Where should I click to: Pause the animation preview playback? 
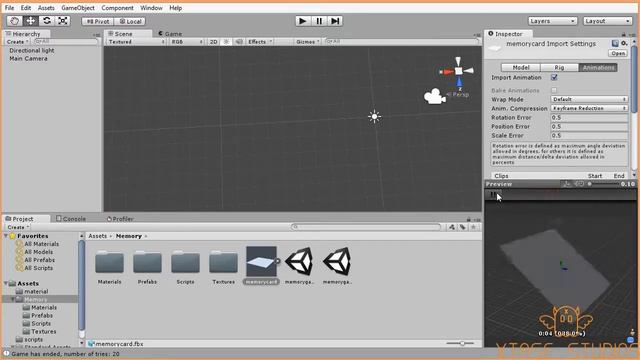click(493, 194)
